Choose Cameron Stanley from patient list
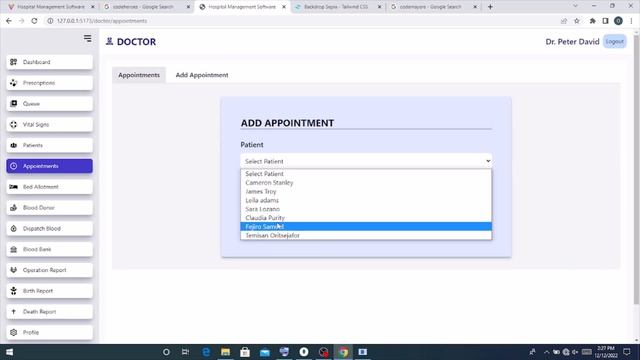 (366, 182)
